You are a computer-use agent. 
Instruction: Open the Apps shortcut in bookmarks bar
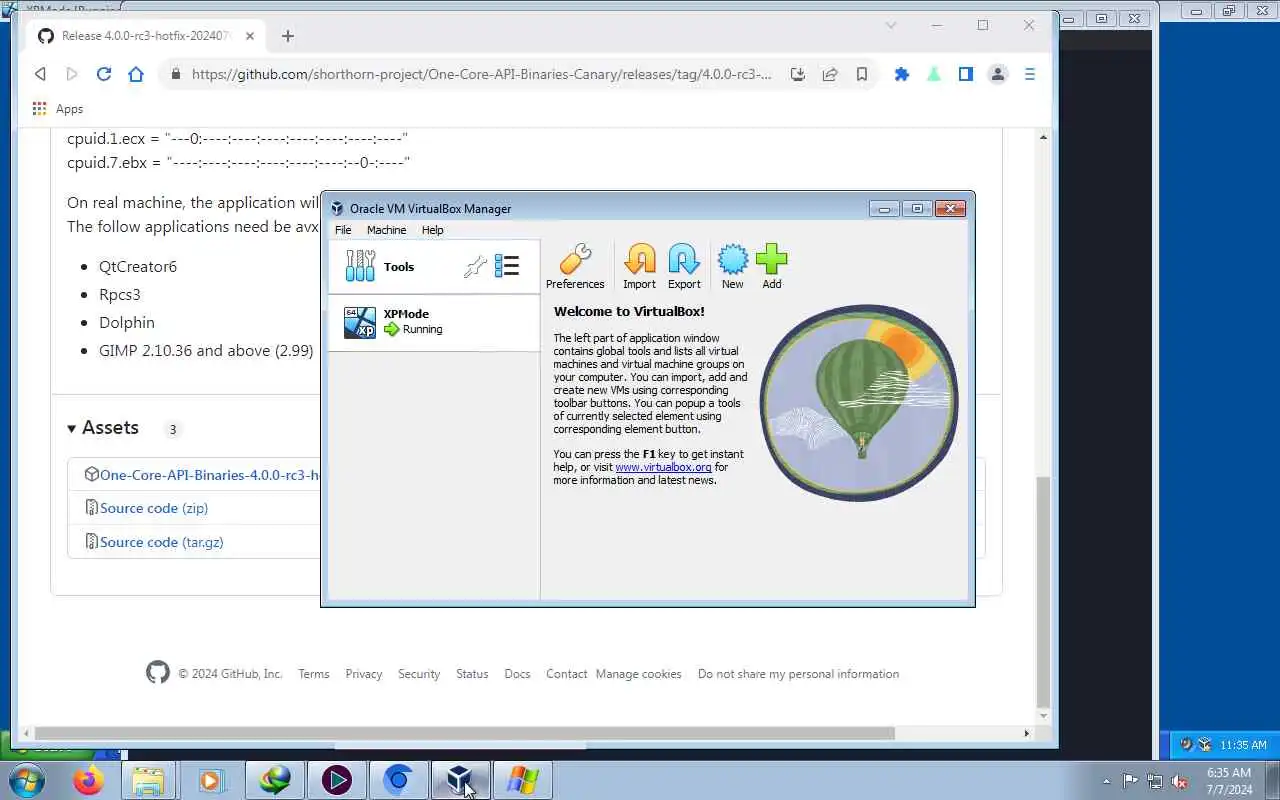coord(58,109)
